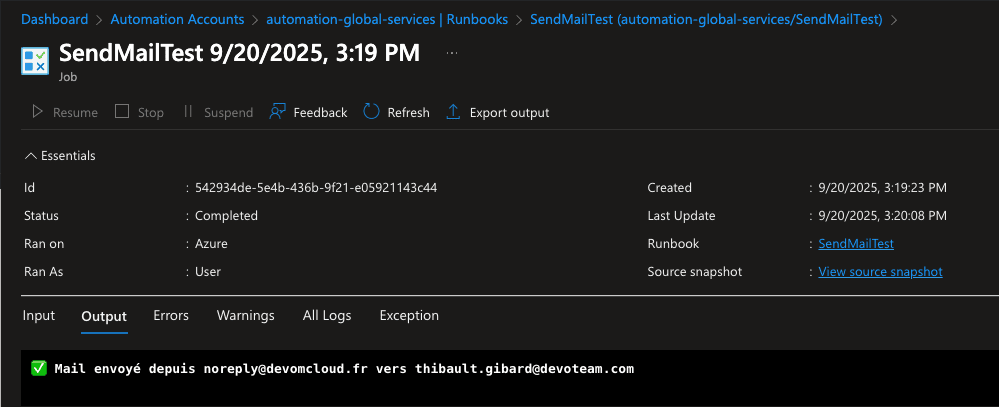Click the Ran As value User
Image resolution: width=999 pixels, height=407 pixels.
point(208,272)
